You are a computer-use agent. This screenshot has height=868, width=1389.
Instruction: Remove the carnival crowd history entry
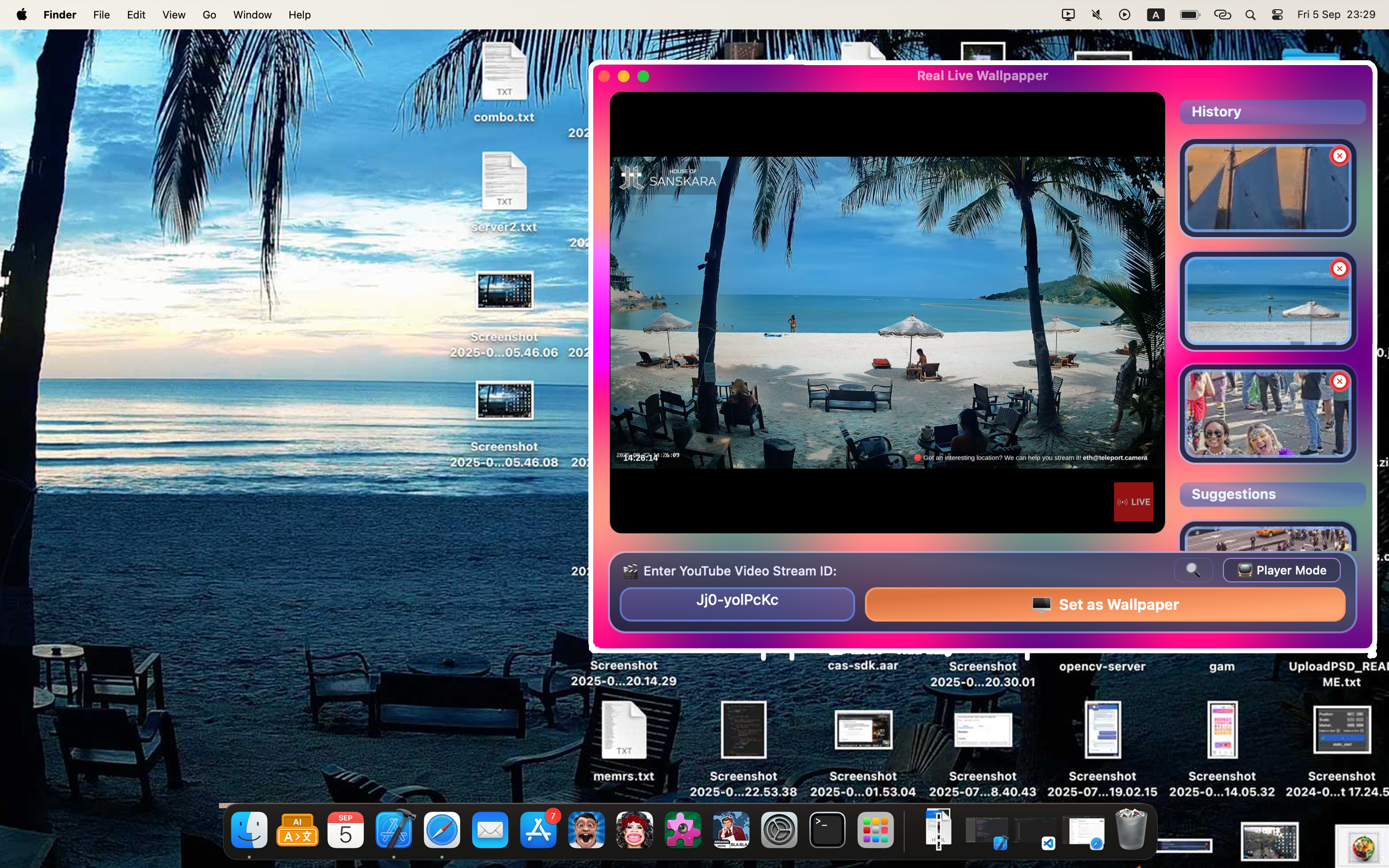pyautogui.click(x=1339, y=381)
